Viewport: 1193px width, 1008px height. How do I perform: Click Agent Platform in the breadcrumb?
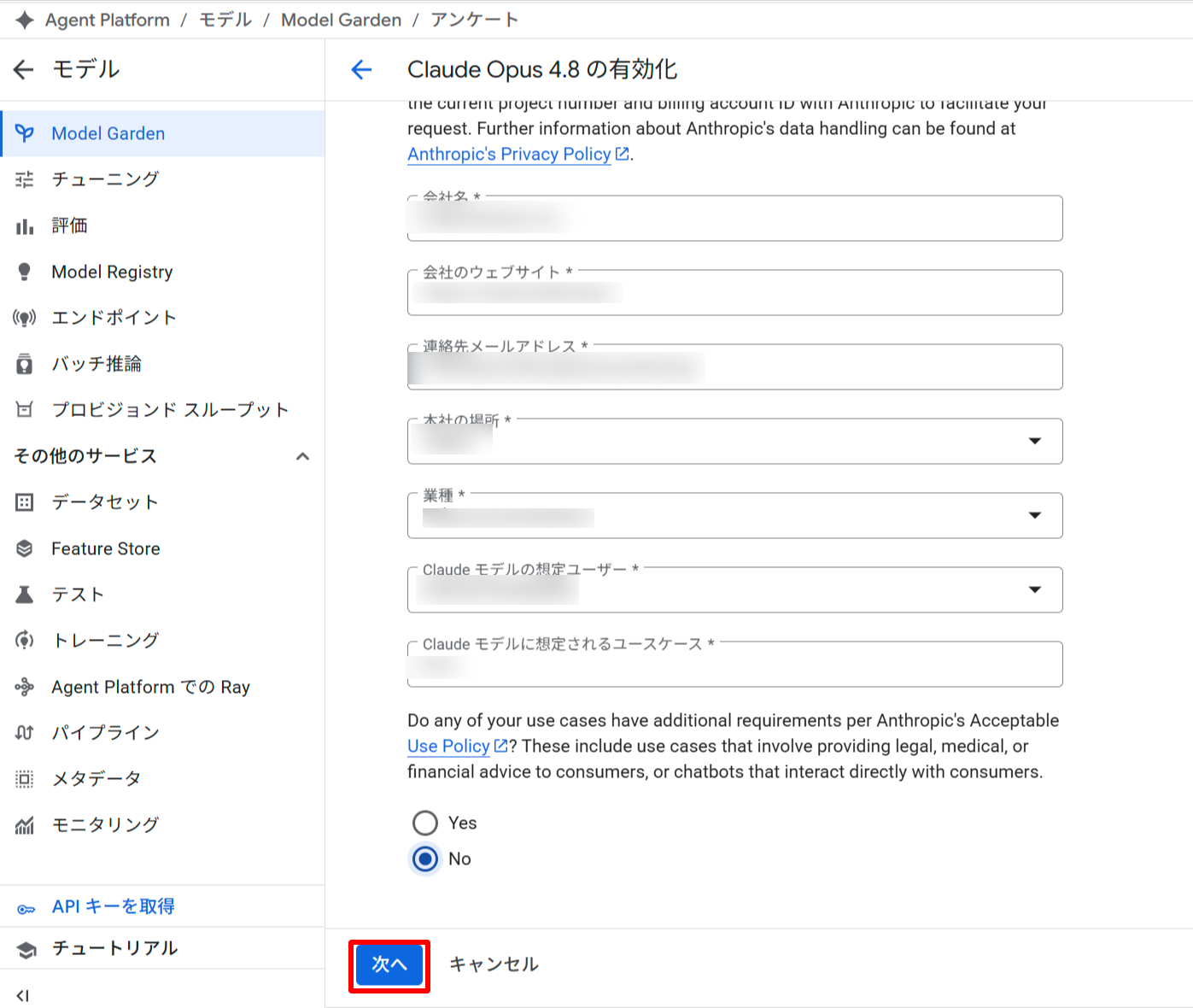[108, 20]
